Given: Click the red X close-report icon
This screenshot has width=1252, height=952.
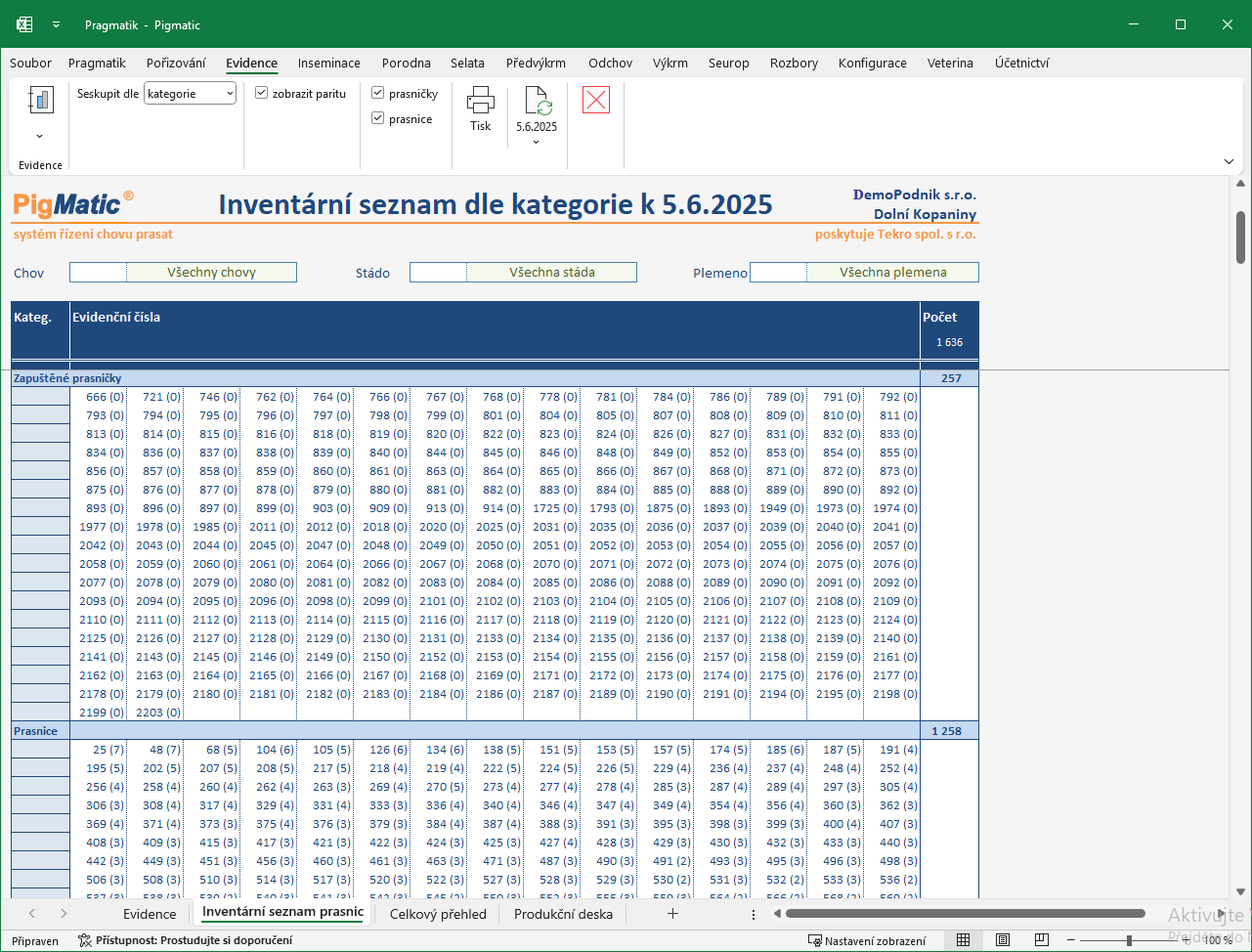Looking at the screenshot, I should [x=596, y=100].
